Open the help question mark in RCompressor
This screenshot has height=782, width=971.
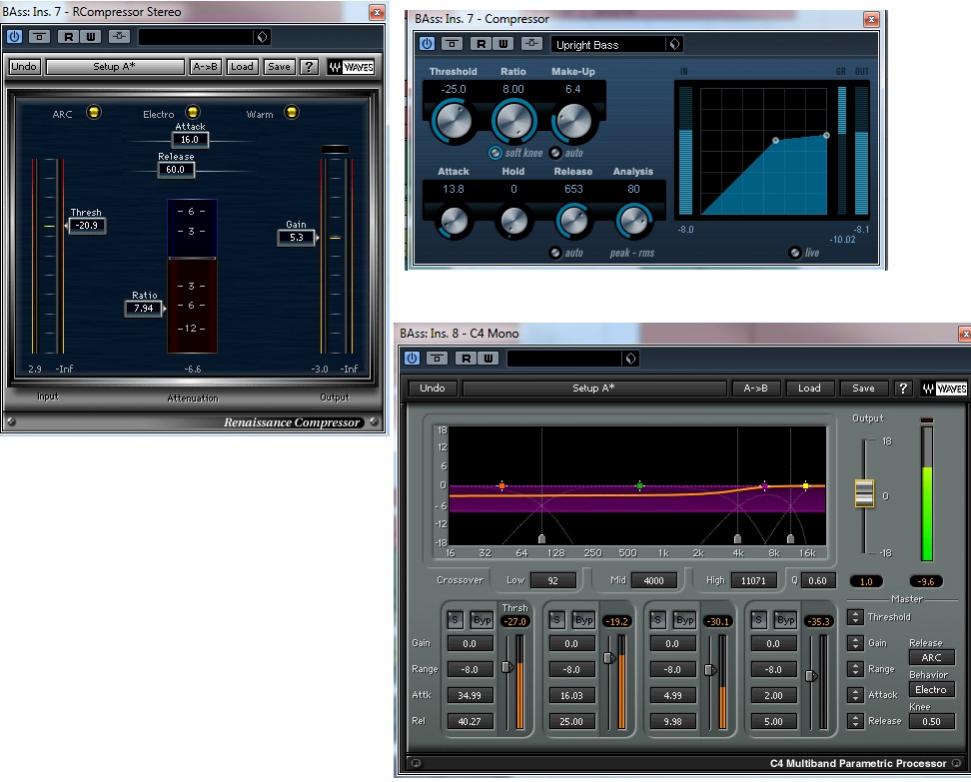(x=308, y=67)
